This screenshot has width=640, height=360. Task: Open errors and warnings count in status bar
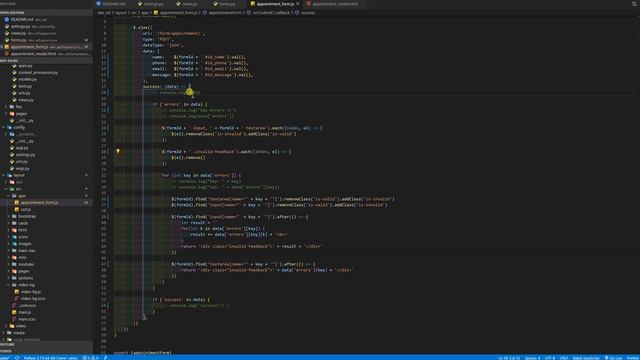[x=91, y=358]
